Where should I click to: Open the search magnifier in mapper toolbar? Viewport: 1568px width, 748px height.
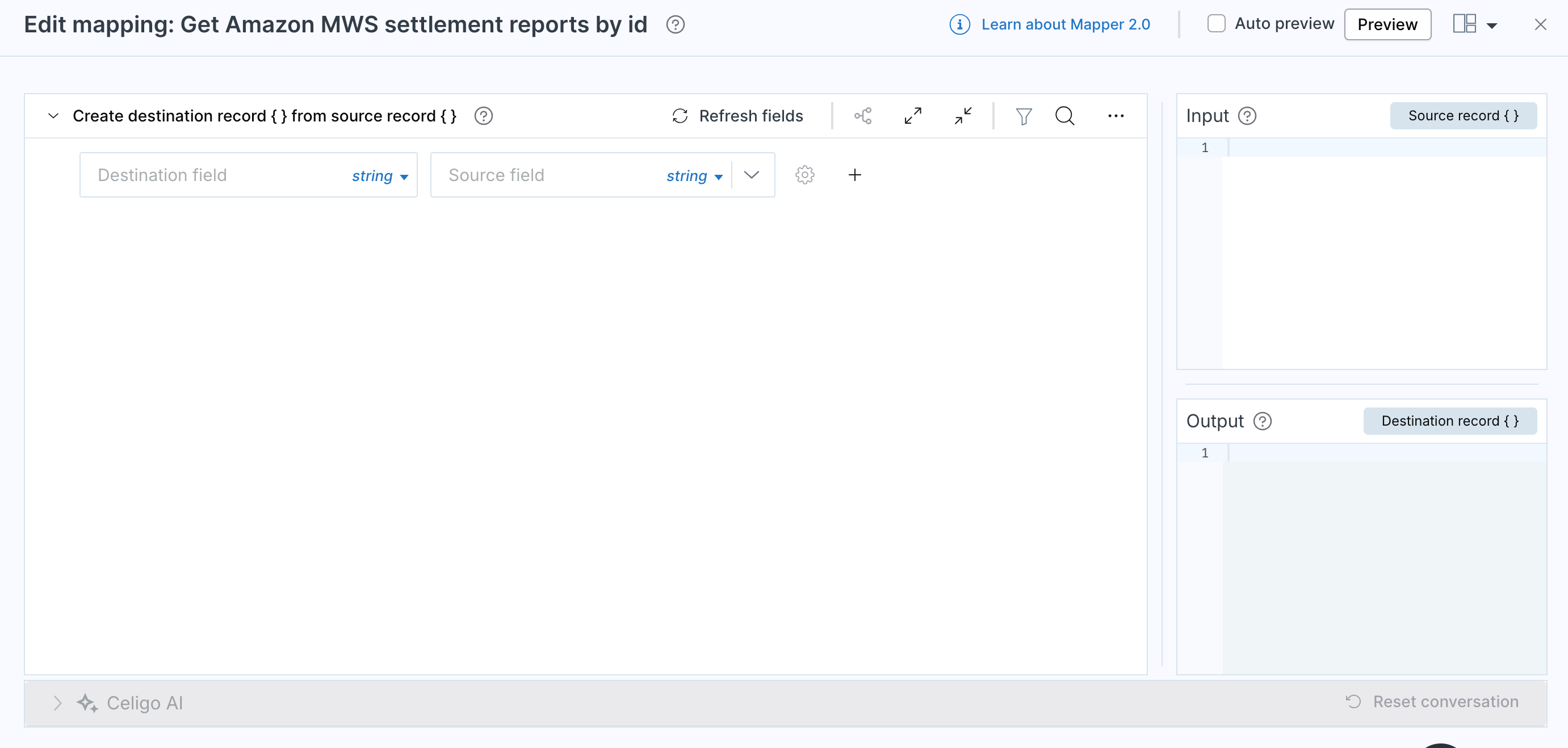click(x=1064, y=116)
